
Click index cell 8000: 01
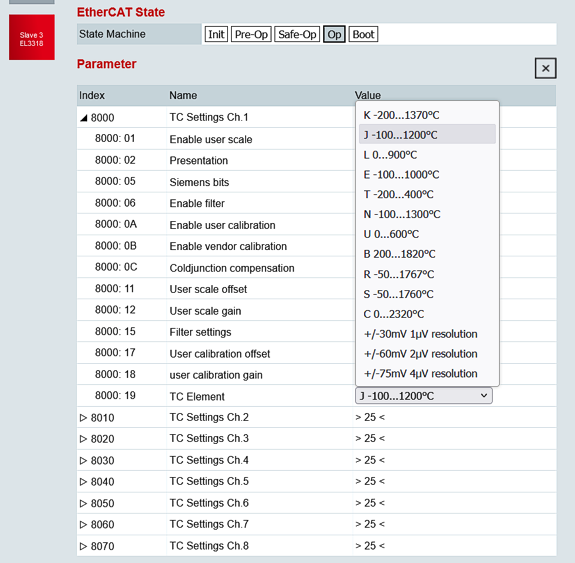[115, 138]
